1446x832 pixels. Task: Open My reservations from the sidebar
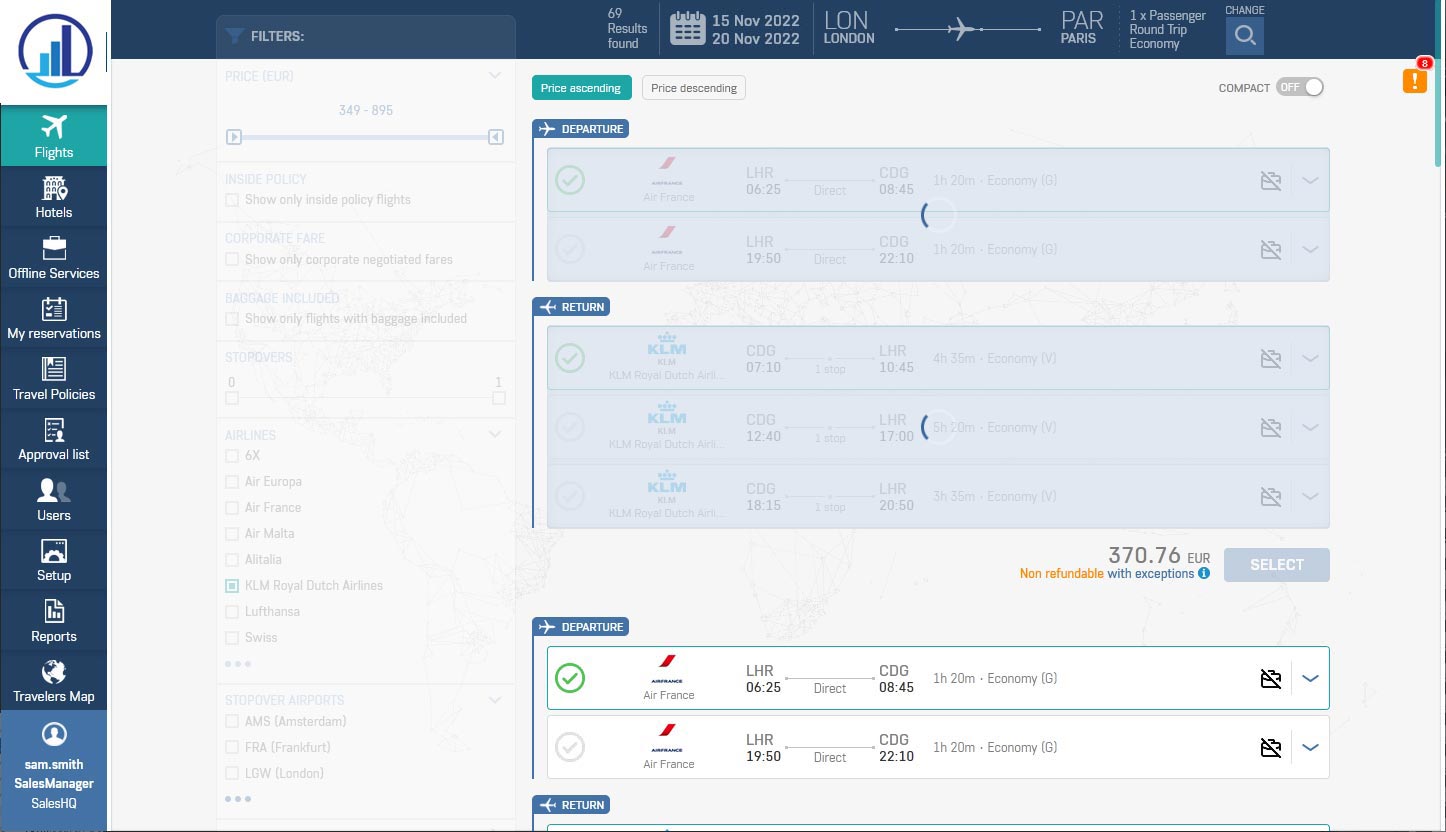[54, 319]
